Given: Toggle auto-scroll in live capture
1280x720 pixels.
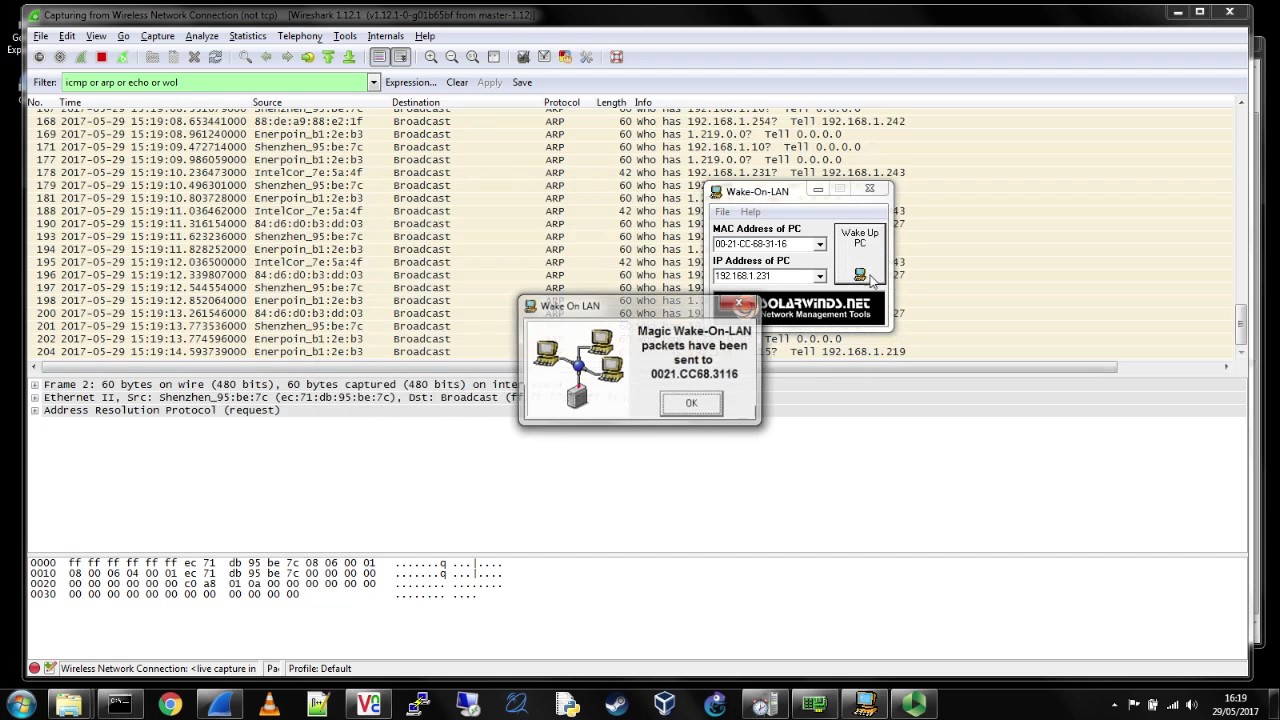Looking at the screenshot, I should 400,57.
